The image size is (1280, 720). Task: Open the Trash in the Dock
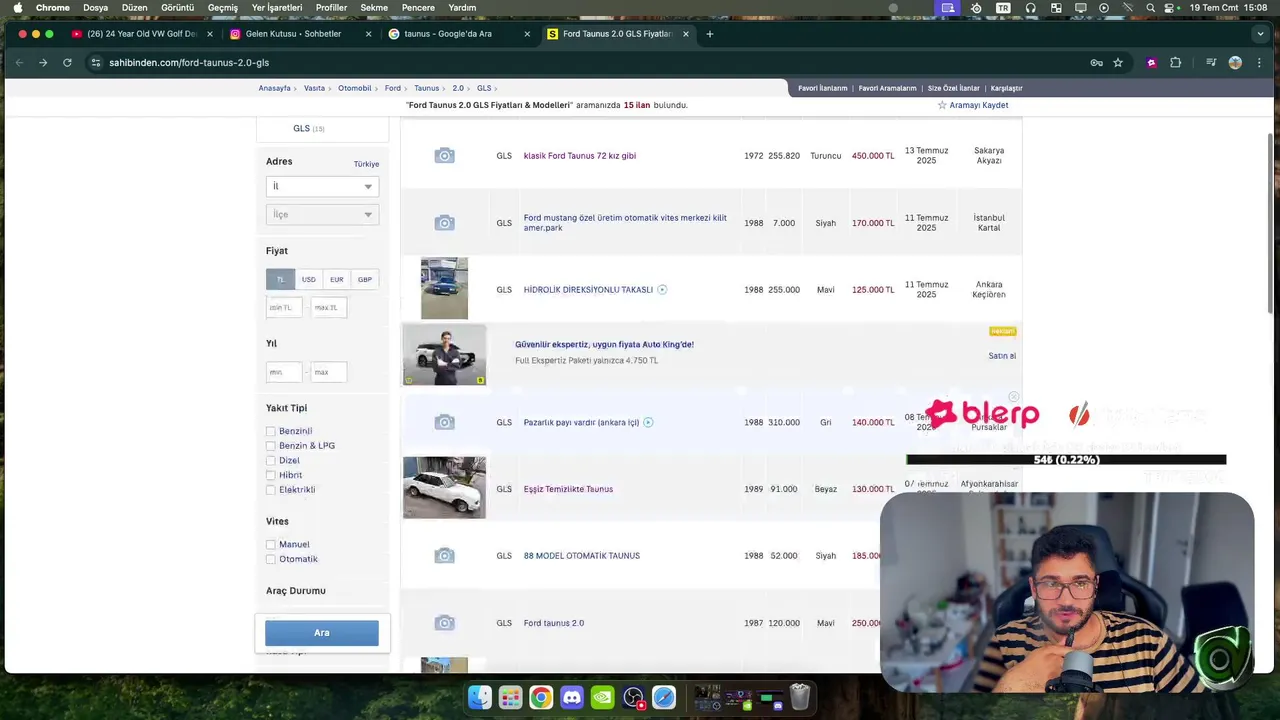pyautogui.click(x=800, y=697)
